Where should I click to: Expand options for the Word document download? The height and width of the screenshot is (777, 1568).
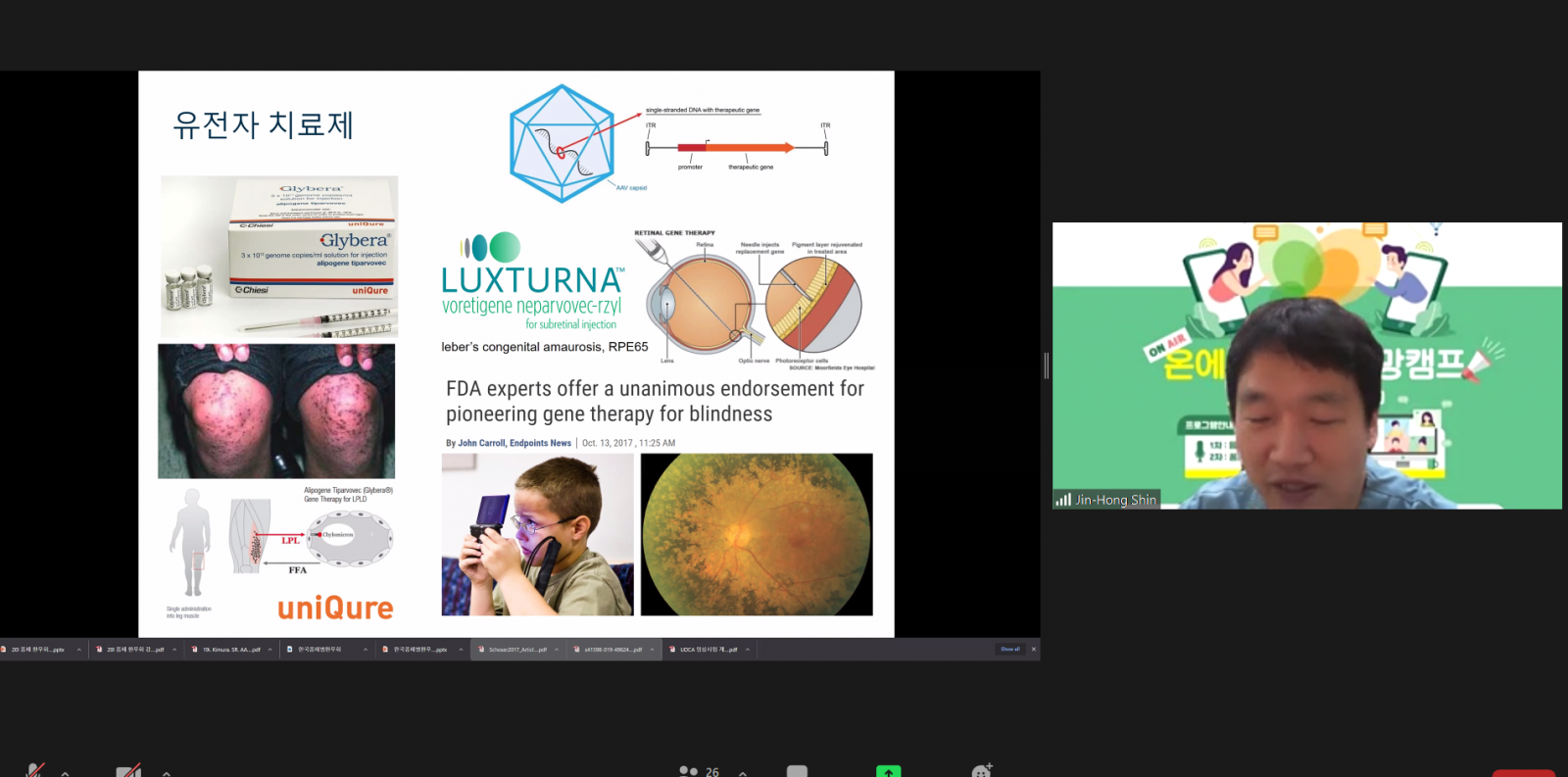(x=366, y=649)
